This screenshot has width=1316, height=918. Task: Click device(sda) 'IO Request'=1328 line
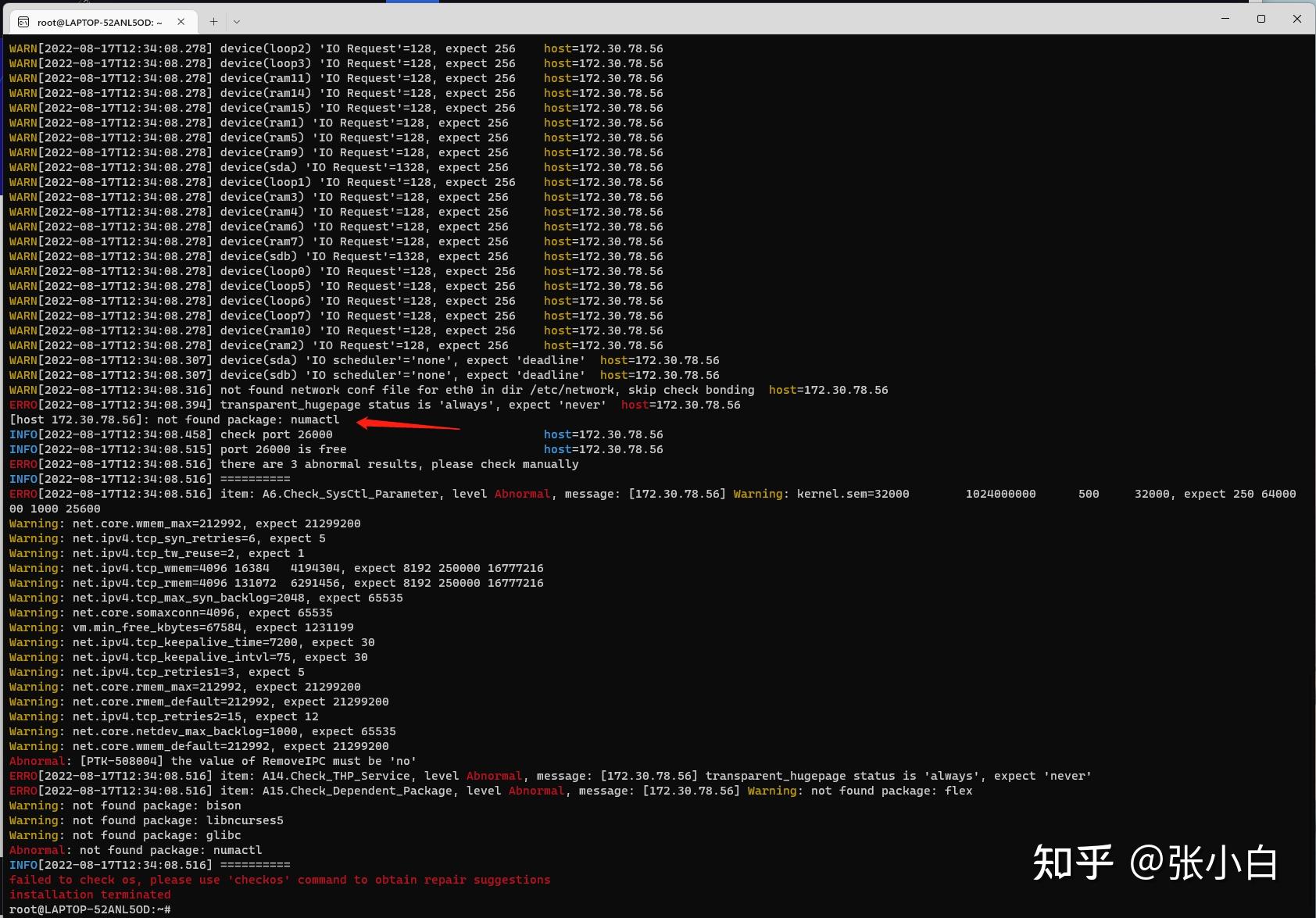click(336, 167)
